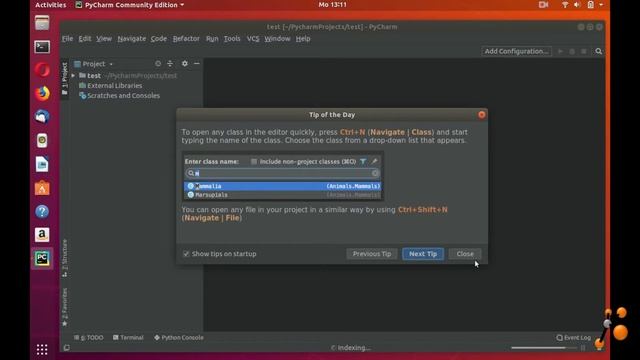The image size is (640, 360).
Task: Open the File menu
Action: coord(67,39)
